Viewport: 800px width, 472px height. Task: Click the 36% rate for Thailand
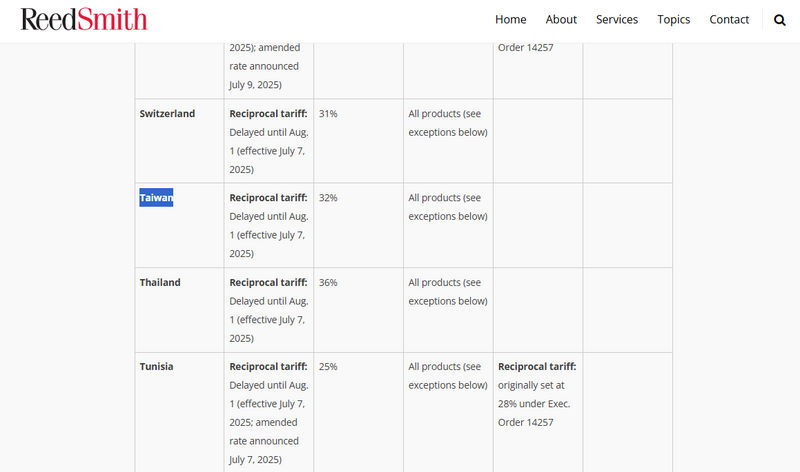coord(328,282)
